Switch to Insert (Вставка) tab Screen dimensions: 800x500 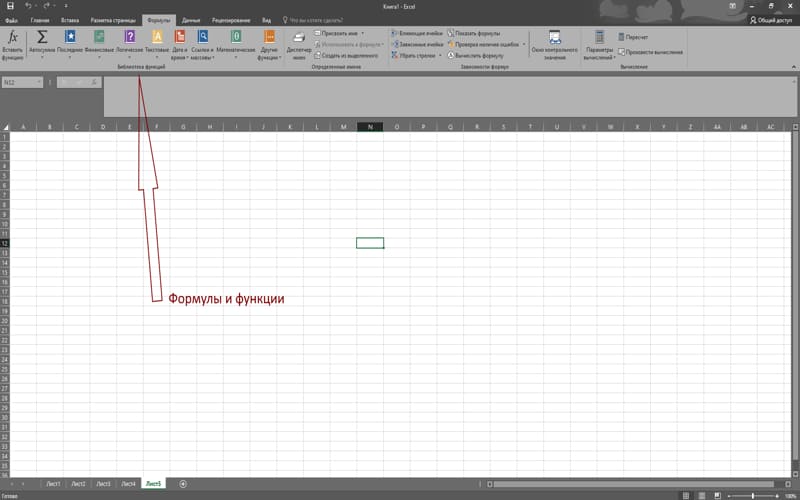click(x=70, y=20)
